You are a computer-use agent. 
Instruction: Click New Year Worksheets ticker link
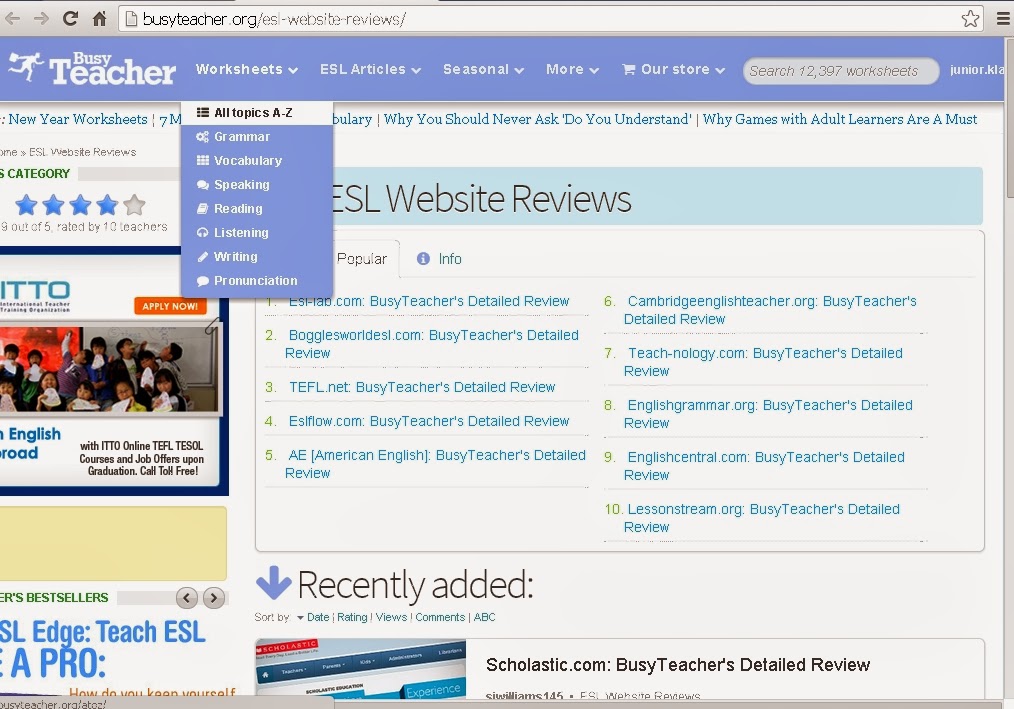[x=78, y=119]
